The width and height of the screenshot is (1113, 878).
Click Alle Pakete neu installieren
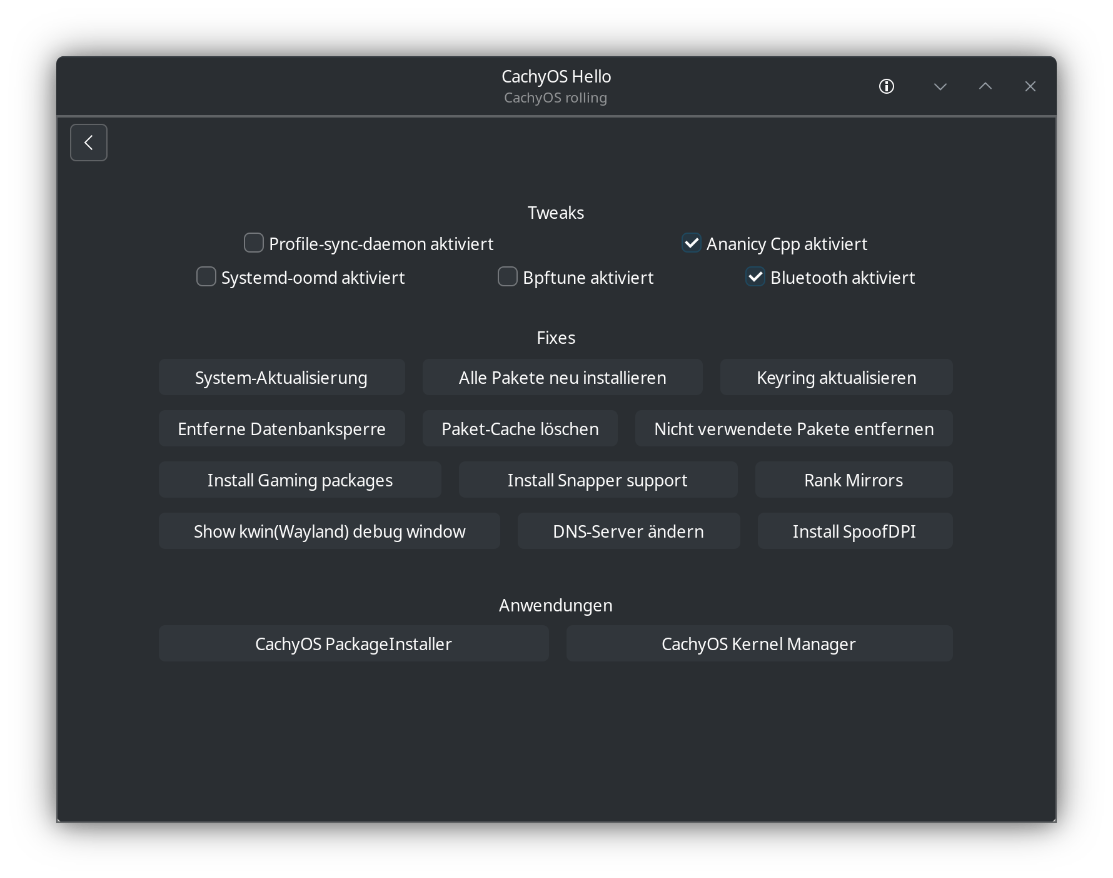point(563,378)
